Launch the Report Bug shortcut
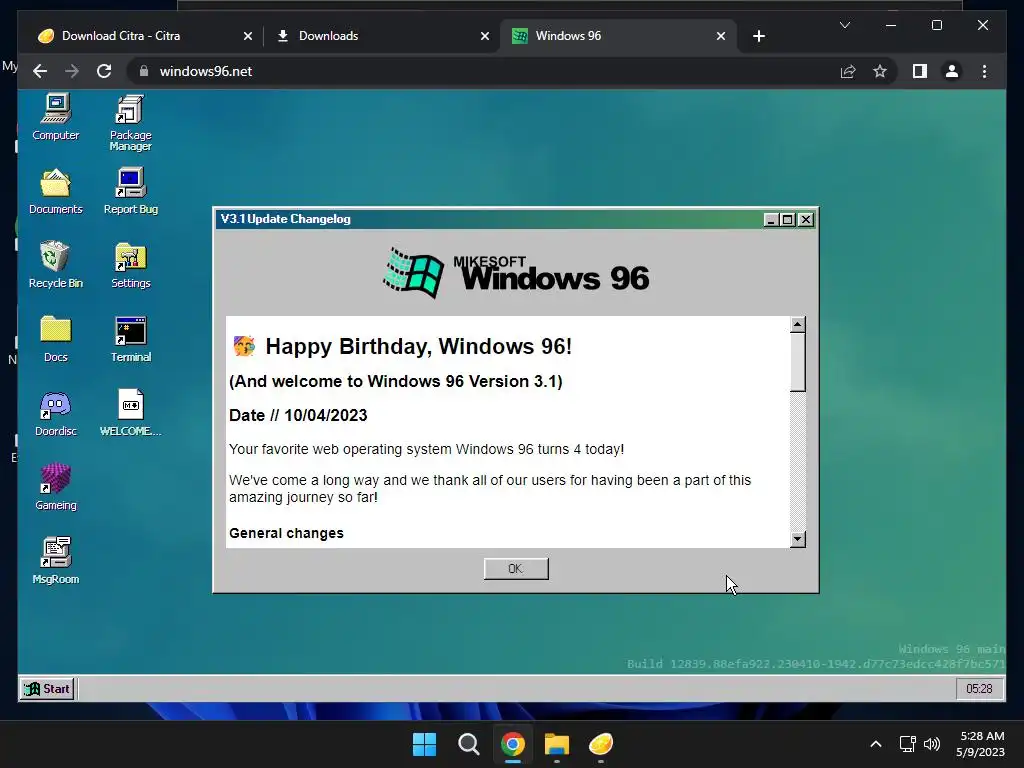 click(131, 191)
